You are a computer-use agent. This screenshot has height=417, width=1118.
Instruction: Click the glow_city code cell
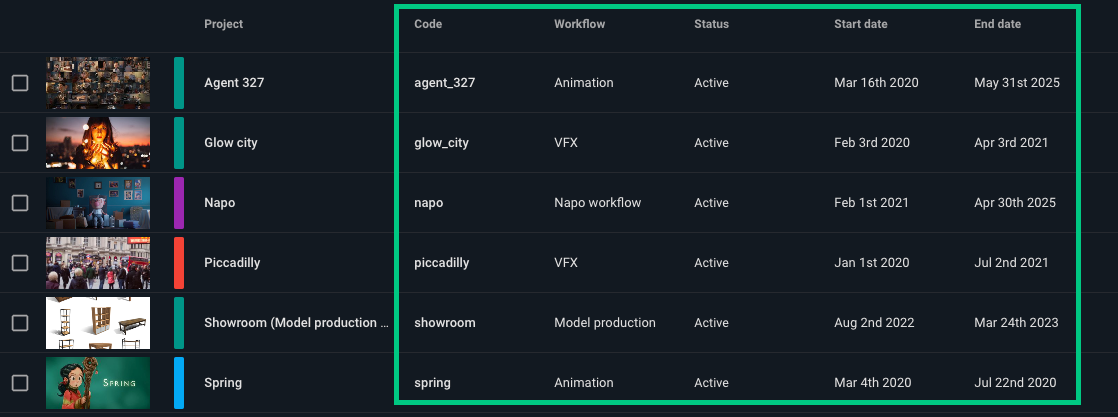(x=441, y=143)
